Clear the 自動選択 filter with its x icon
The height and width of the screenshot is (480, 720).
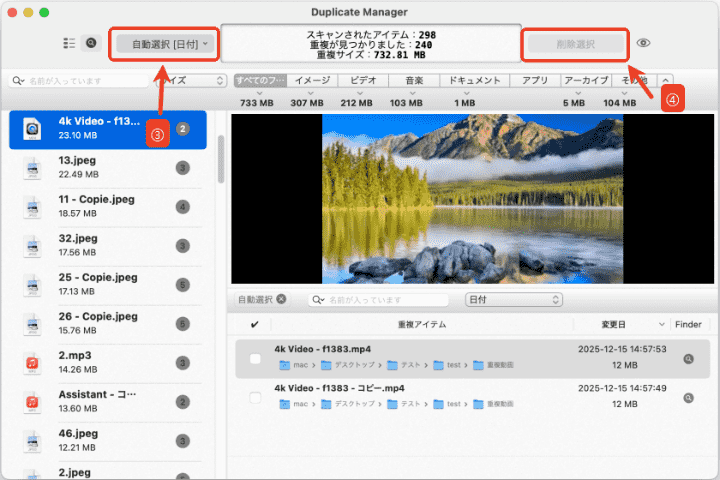(281, 299)
